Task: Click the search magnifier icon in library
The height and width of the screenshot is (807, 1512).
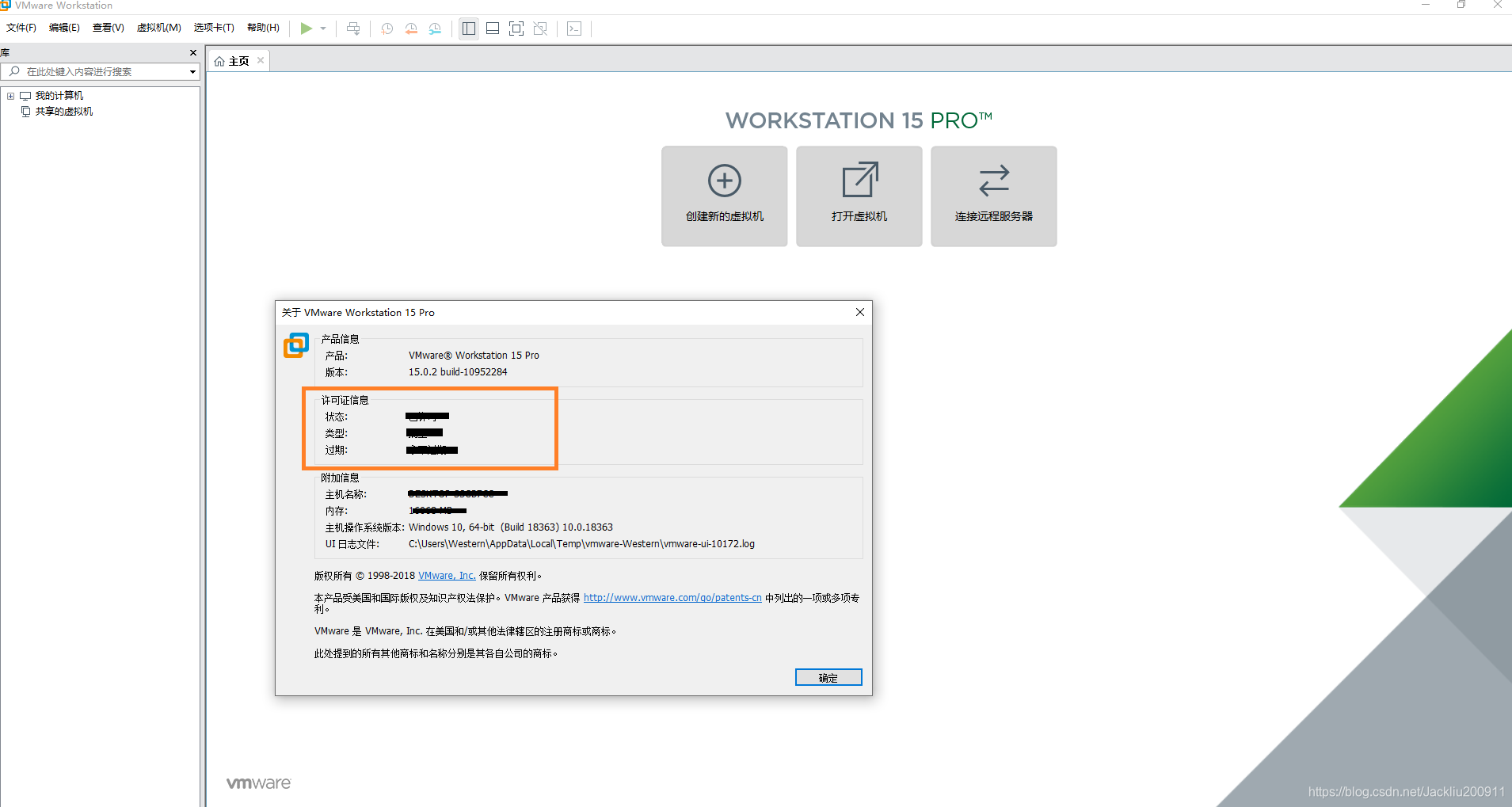Action: [x=14, y=71]
